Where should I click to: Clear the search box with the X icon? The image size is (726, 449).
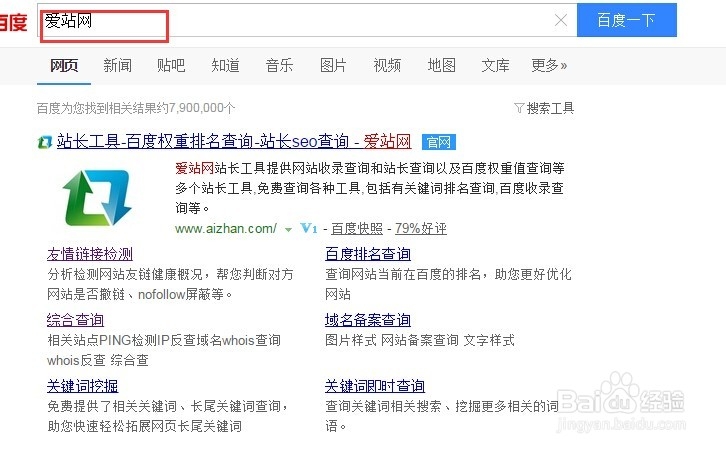coord(561,20)
